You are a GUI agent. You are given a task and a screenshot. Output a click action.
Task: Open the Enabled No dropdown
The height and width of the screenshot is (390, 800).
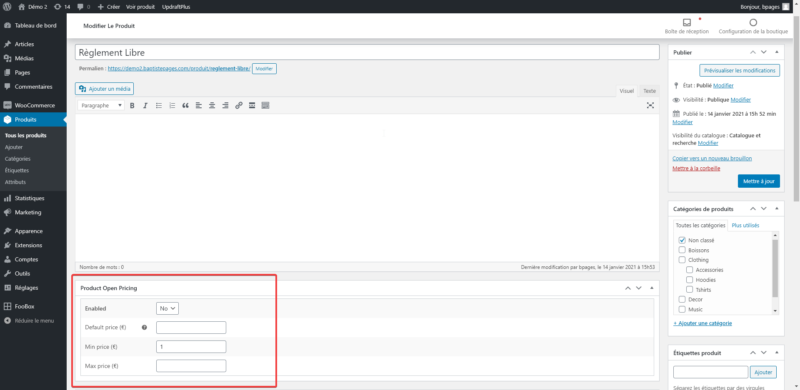click(167, 308)
